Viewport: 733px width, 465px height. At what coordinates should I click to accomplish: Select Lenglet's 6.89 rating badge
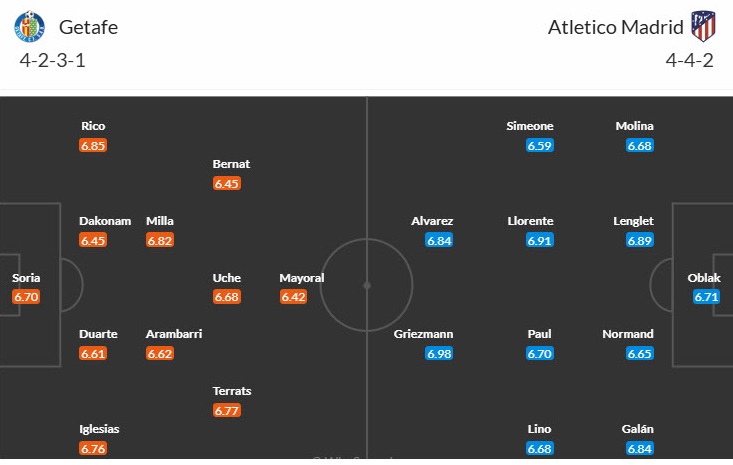point(640,241)
